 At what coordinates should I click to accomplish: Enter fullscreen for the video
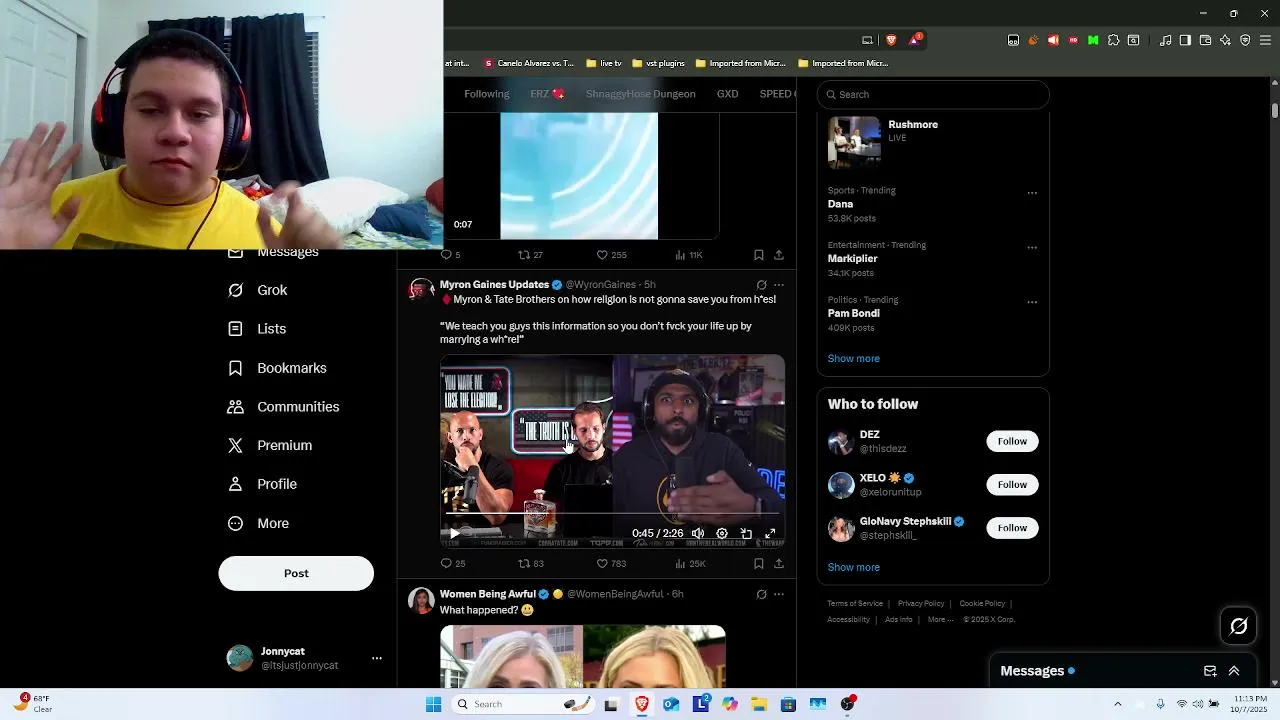click(x=770, y=534)
